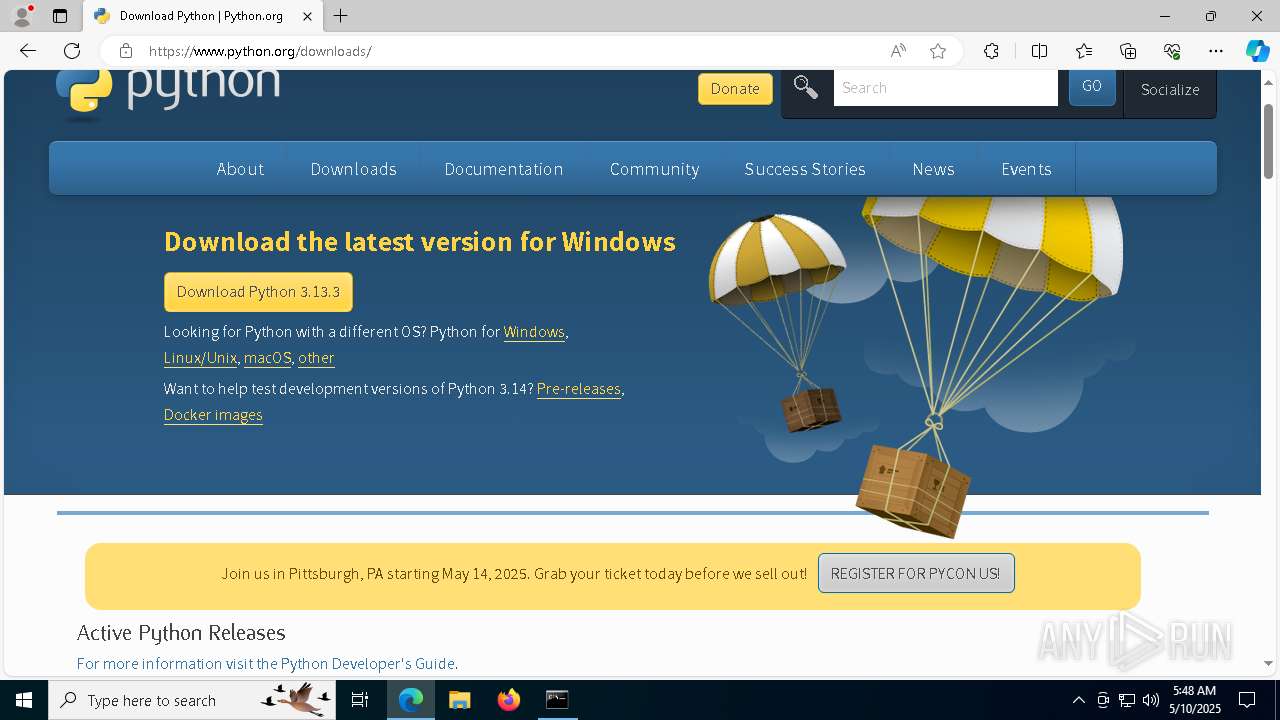Open the network tray icon

[1127, 700]
